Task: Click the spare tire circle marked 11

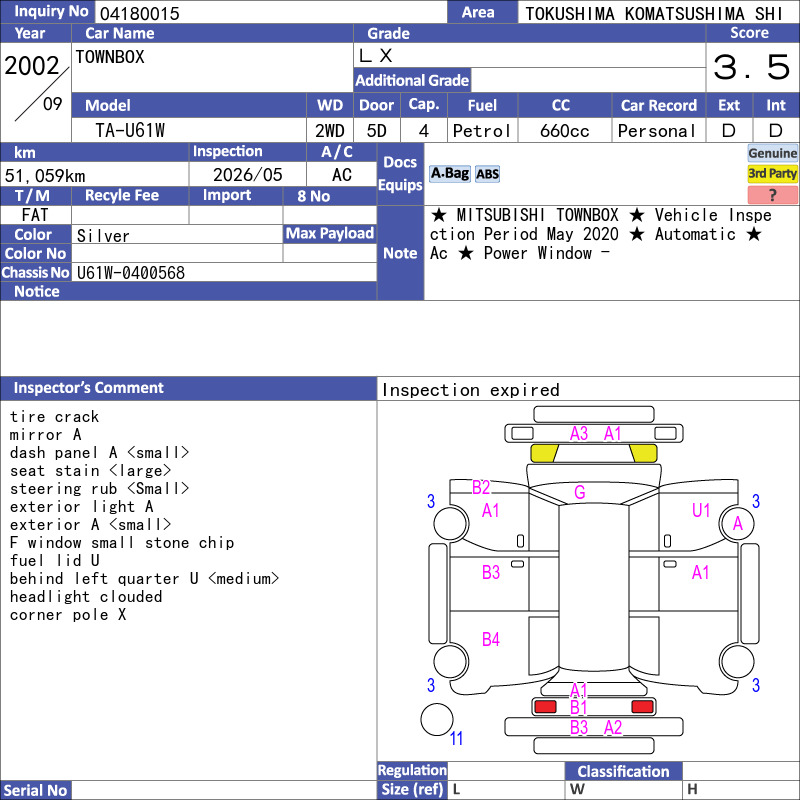Action: coord(437,719)
